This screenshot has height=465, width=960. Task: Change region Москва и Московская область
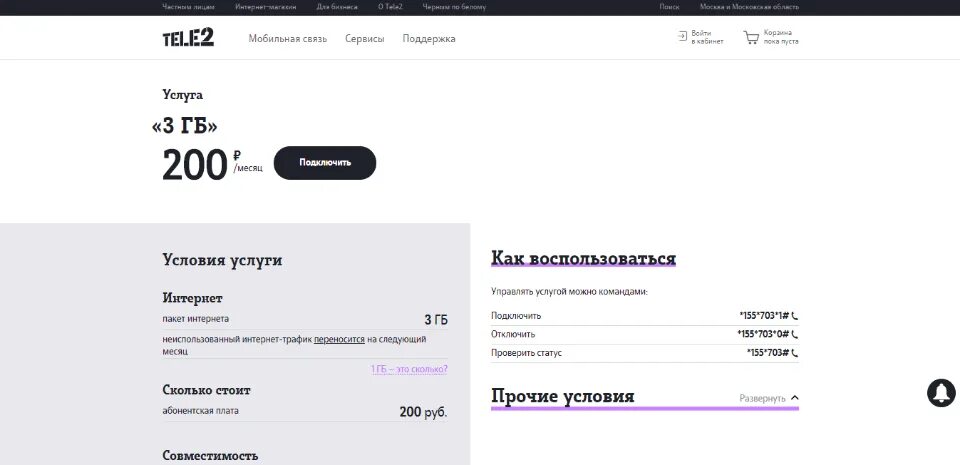pos(749,7)
